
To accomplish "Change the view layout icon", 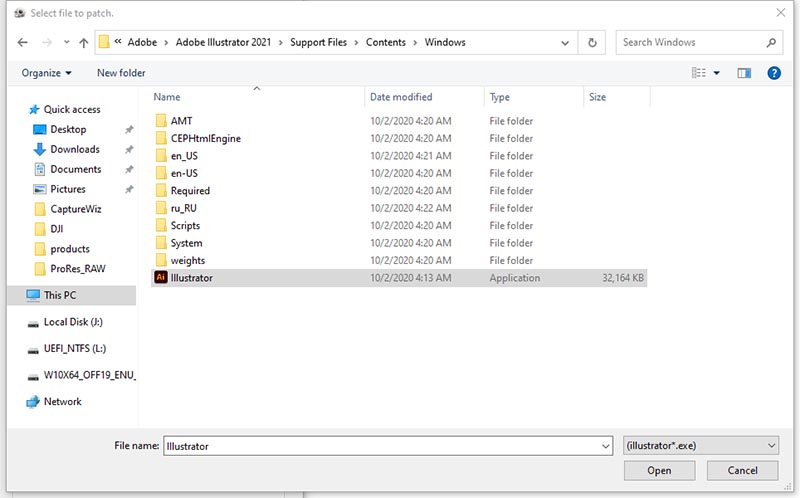I will click(x=698, y=73).
